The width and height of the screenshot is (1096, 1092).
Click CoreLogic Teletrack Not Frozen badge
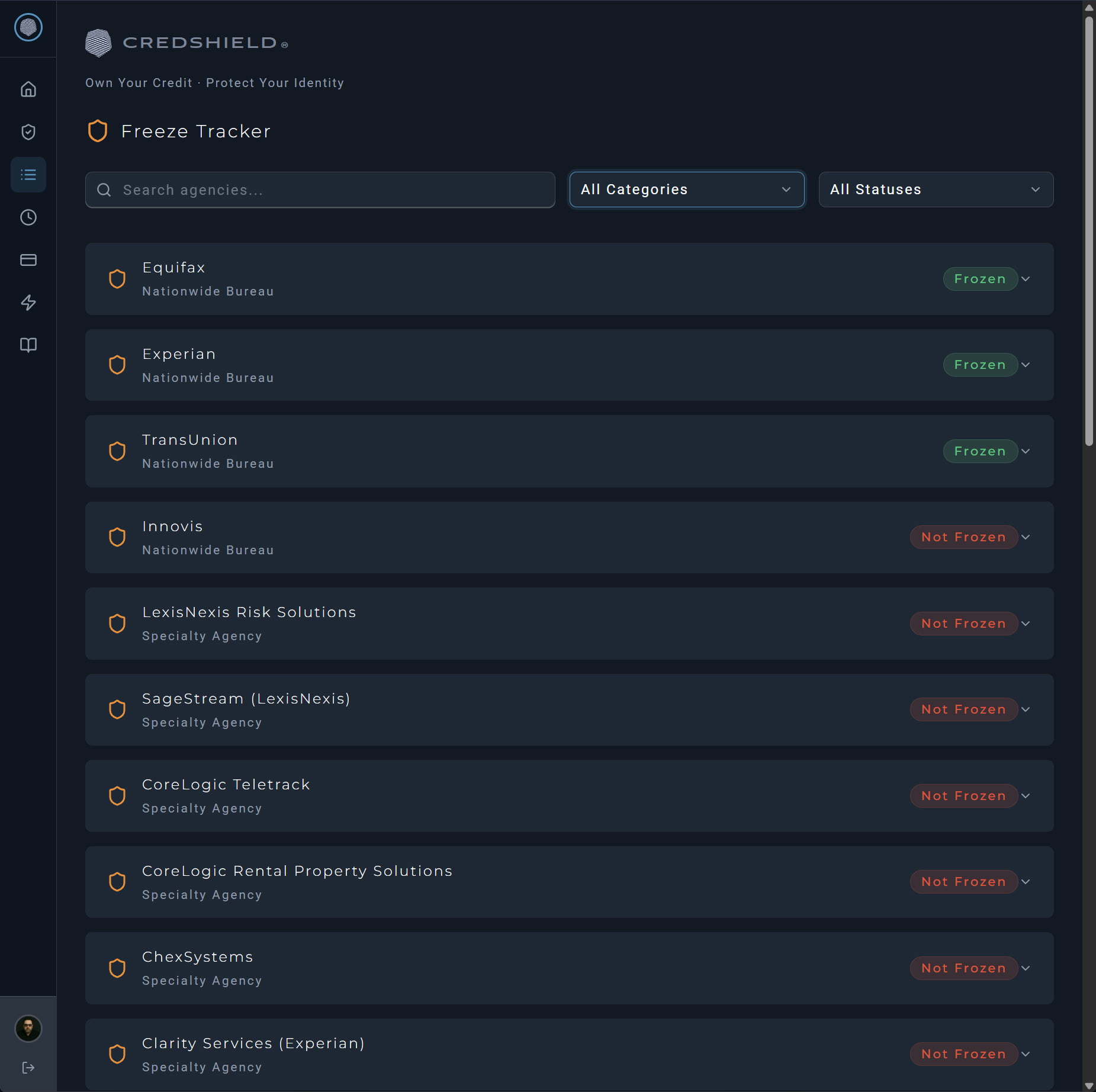(x=963, y=796)
